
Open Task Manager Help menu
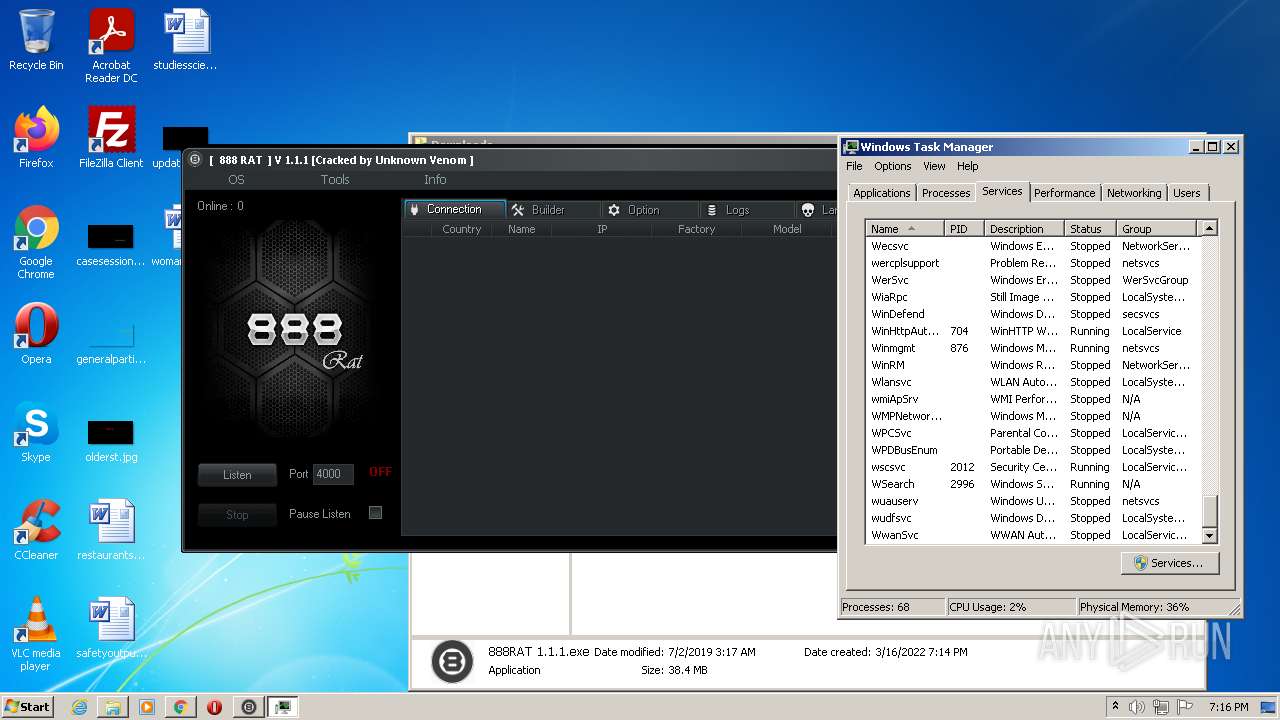point(967,166)
